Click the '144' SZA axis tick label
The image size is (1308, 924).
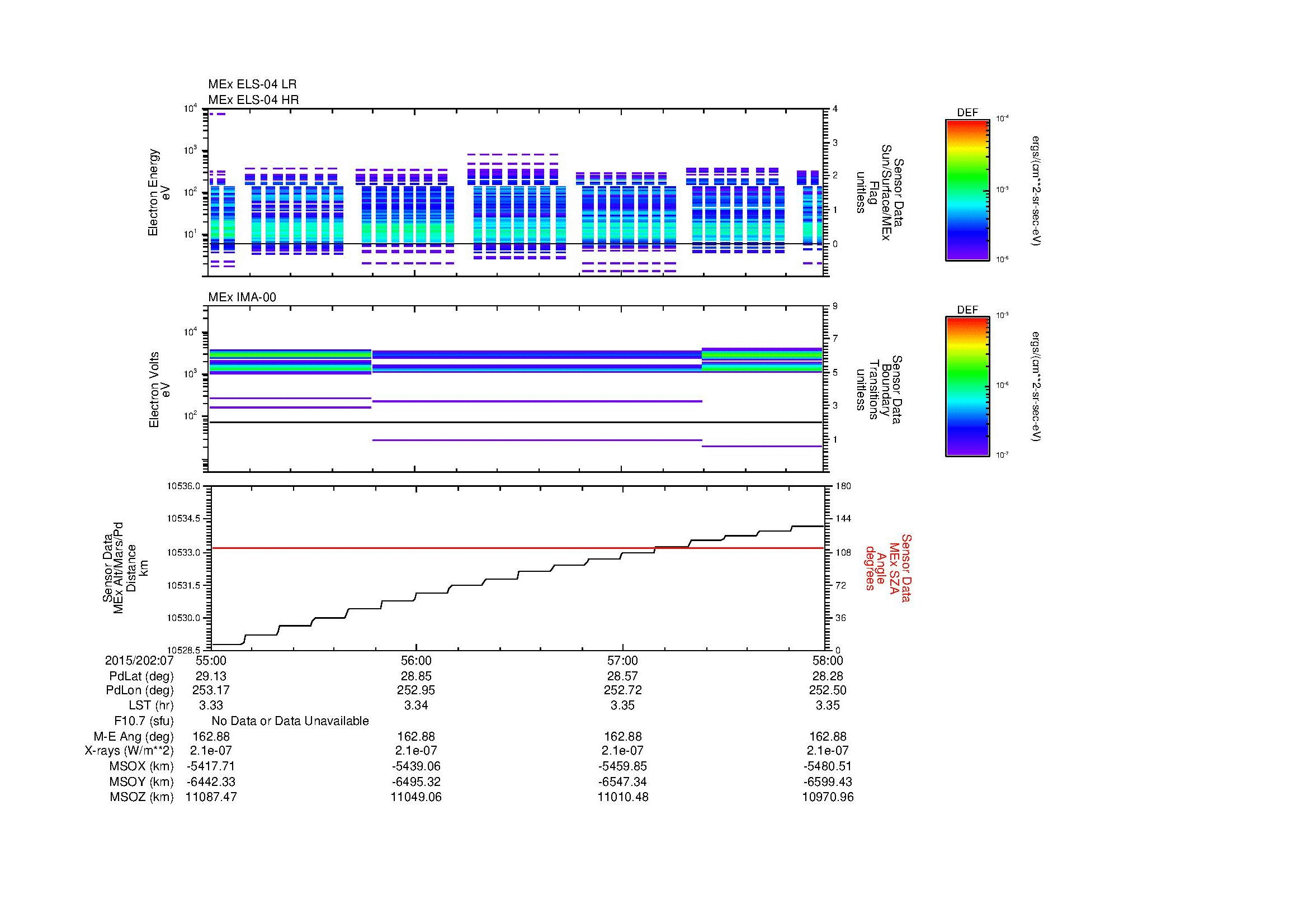pyautogui.click(x=843, y=519)
